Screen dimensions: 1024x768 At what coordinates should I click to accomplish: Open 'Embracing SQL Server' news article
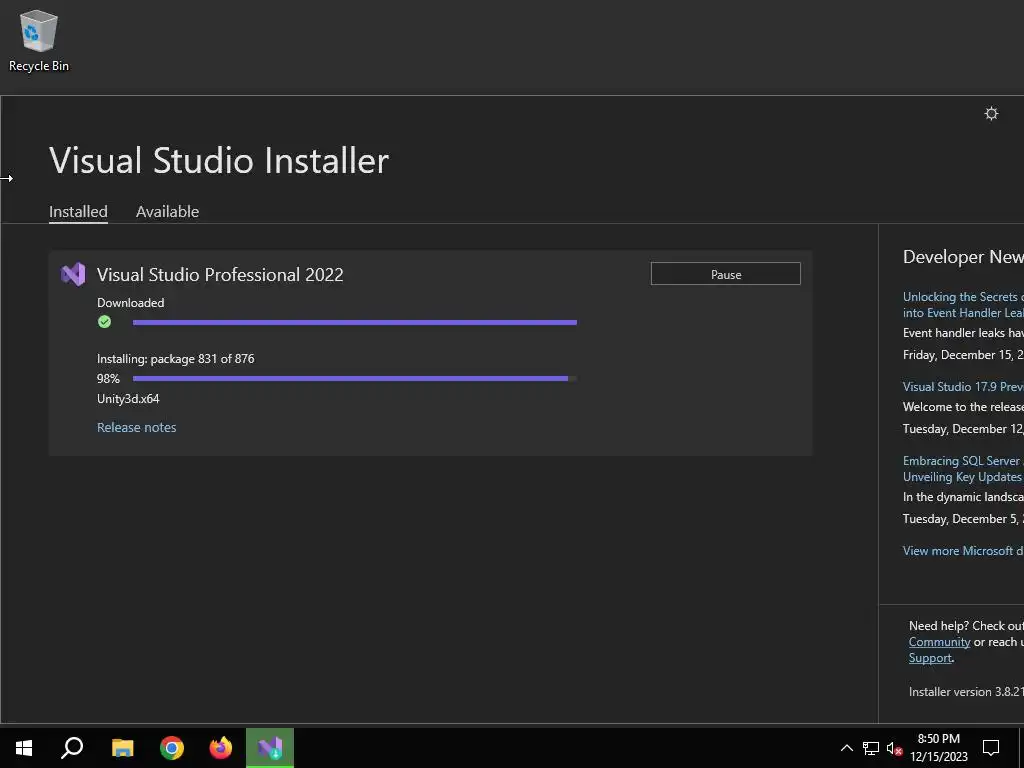[x=963, y=469]
